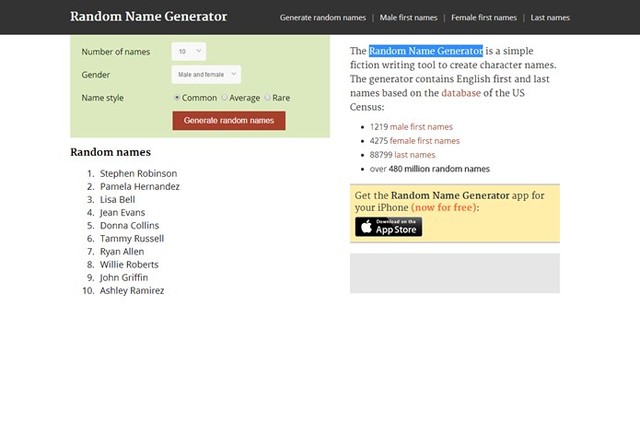Follow the database link
This screenshot has height=424, width=640.
pos(461,93)
